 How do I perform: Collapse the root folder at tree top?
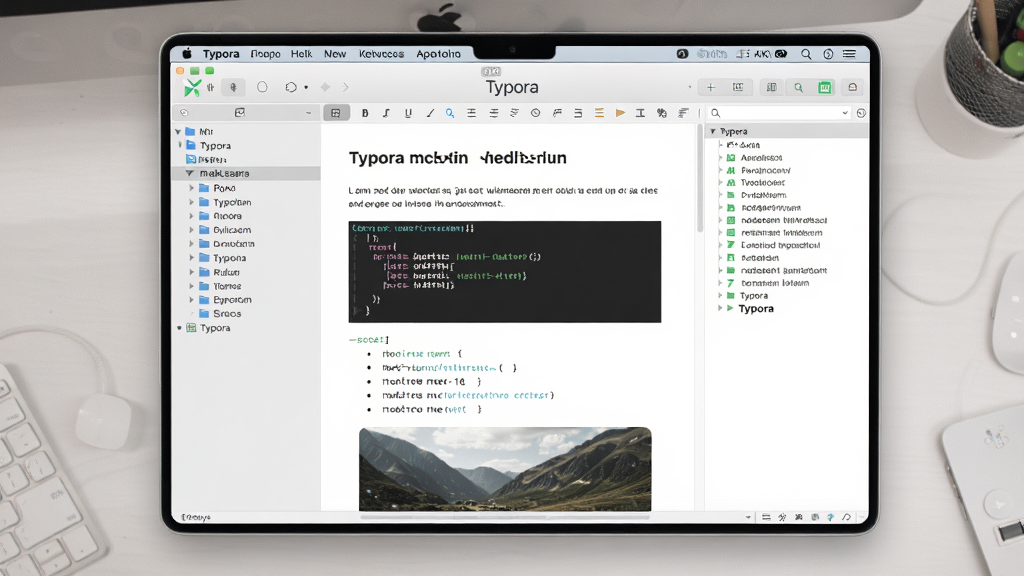pos(178,131)
